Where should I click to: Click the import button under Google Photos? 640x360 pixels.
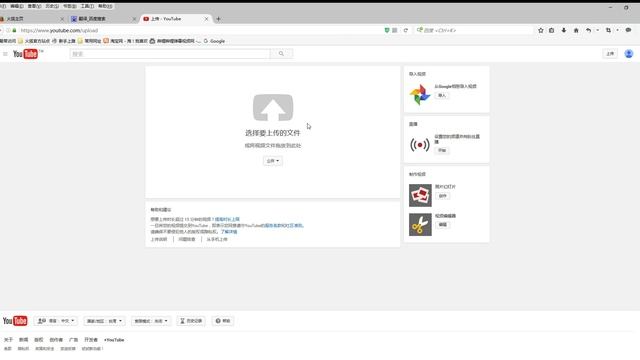click(x=442, y=95)
